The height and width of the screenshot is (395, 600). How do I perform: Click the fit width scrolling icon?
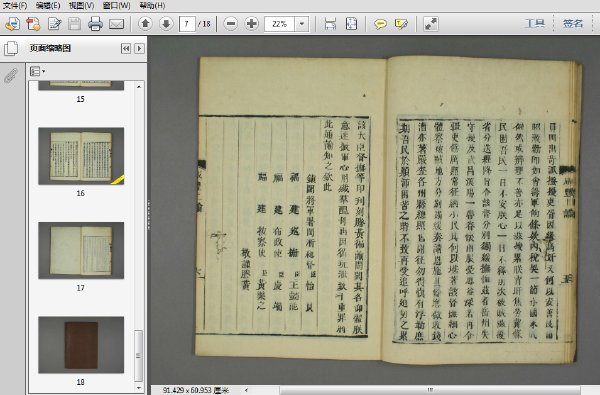pyautogui.click(x=330, y=24)
